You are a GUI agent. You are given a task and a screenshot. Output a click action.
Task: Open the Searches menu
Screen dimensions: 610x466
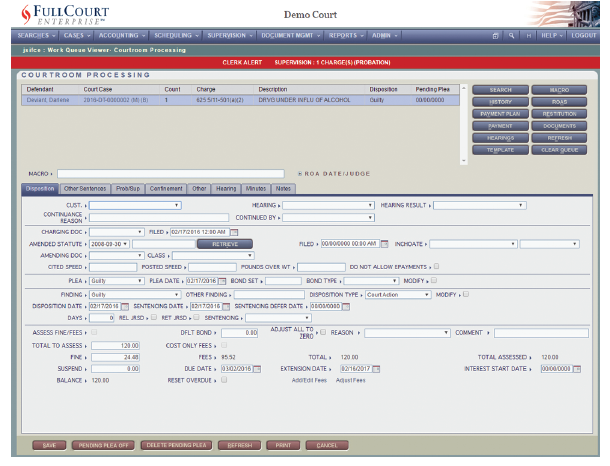click(x=36, y=36)
